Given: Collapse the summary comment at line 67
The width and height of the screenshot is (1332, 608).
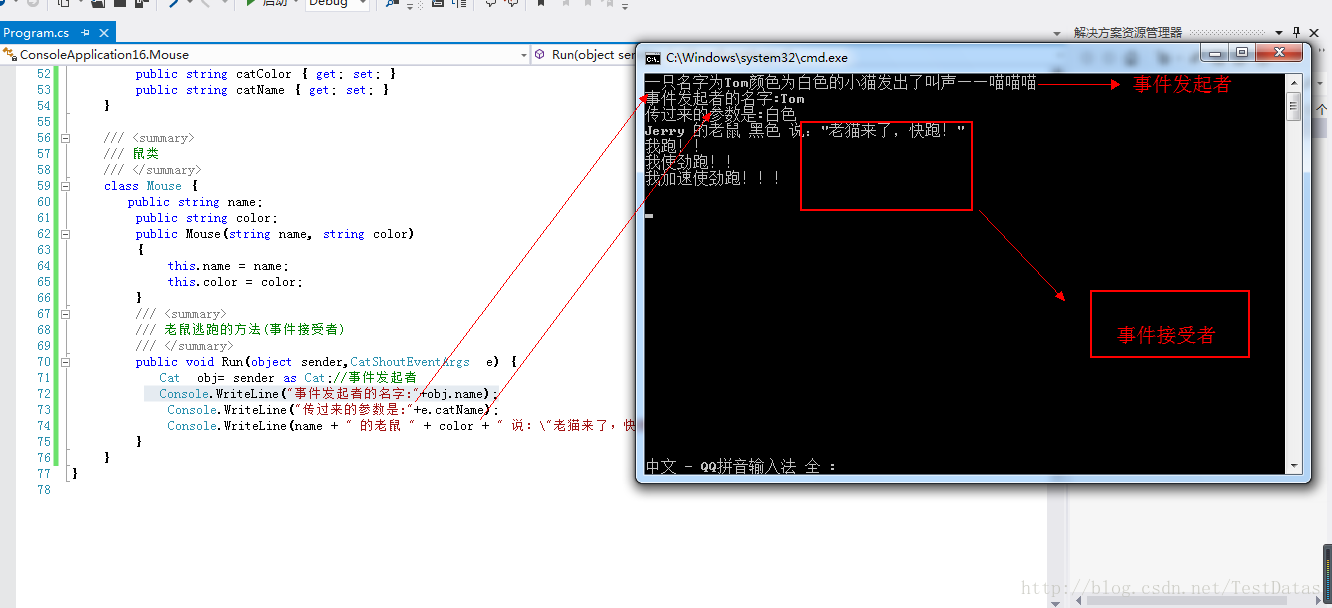Looking at the screenshot, I should pos(66,314).
